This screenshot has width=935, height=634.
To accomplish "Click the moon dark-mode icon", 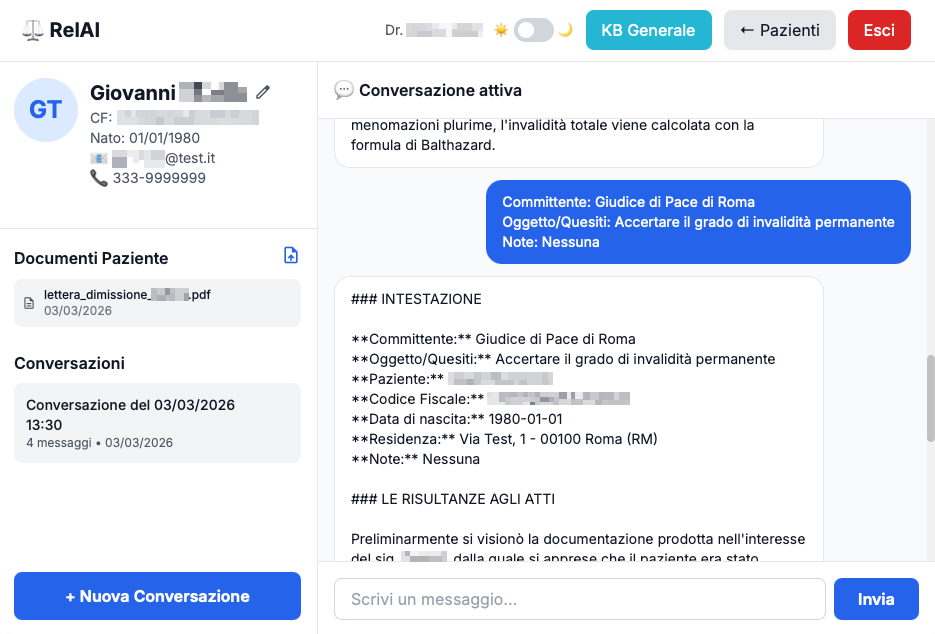I will pos(566,30).
